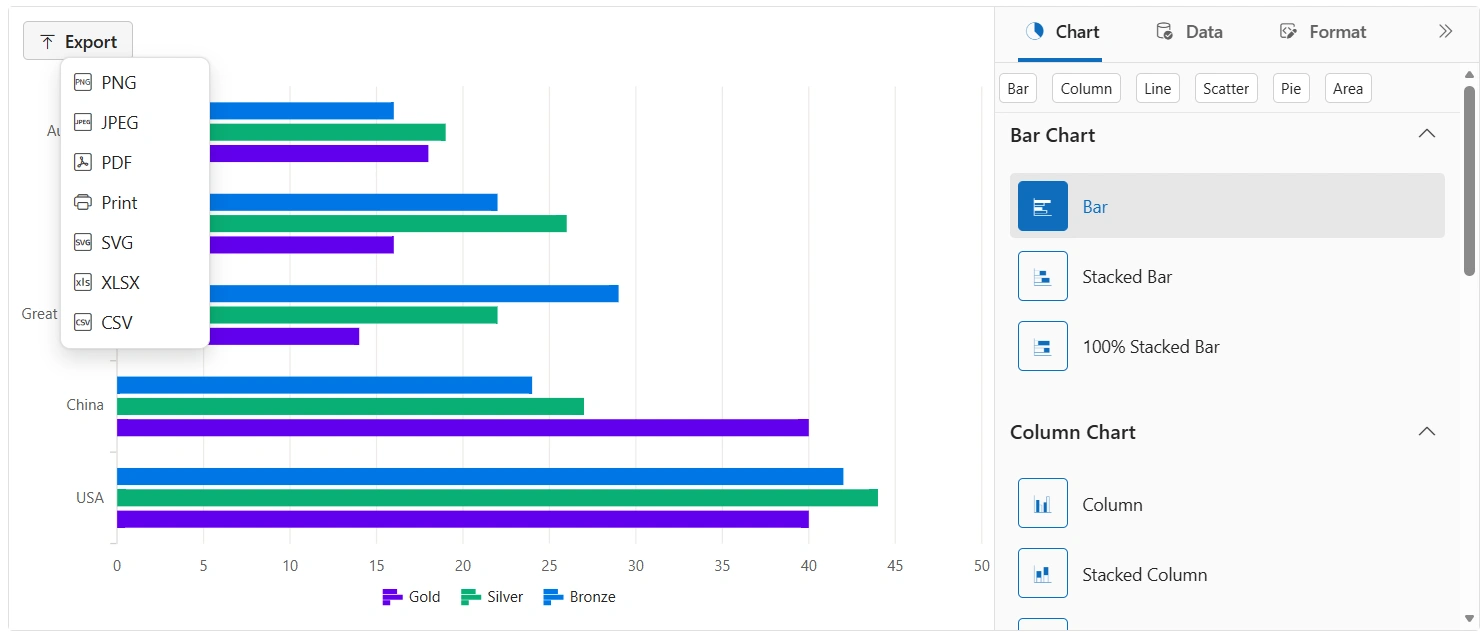Select the Column chart icon
1483x641 pixels.
pyautogui.click(x=1042, y=503)
